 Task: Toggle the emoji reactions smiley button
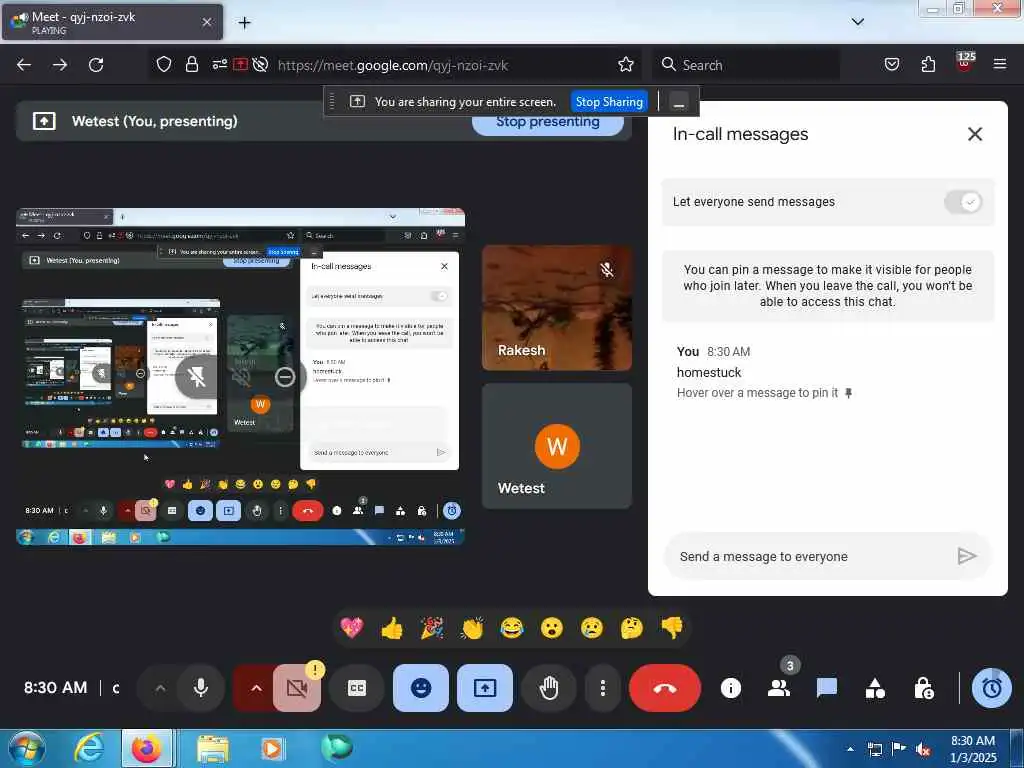pos(421,688)
